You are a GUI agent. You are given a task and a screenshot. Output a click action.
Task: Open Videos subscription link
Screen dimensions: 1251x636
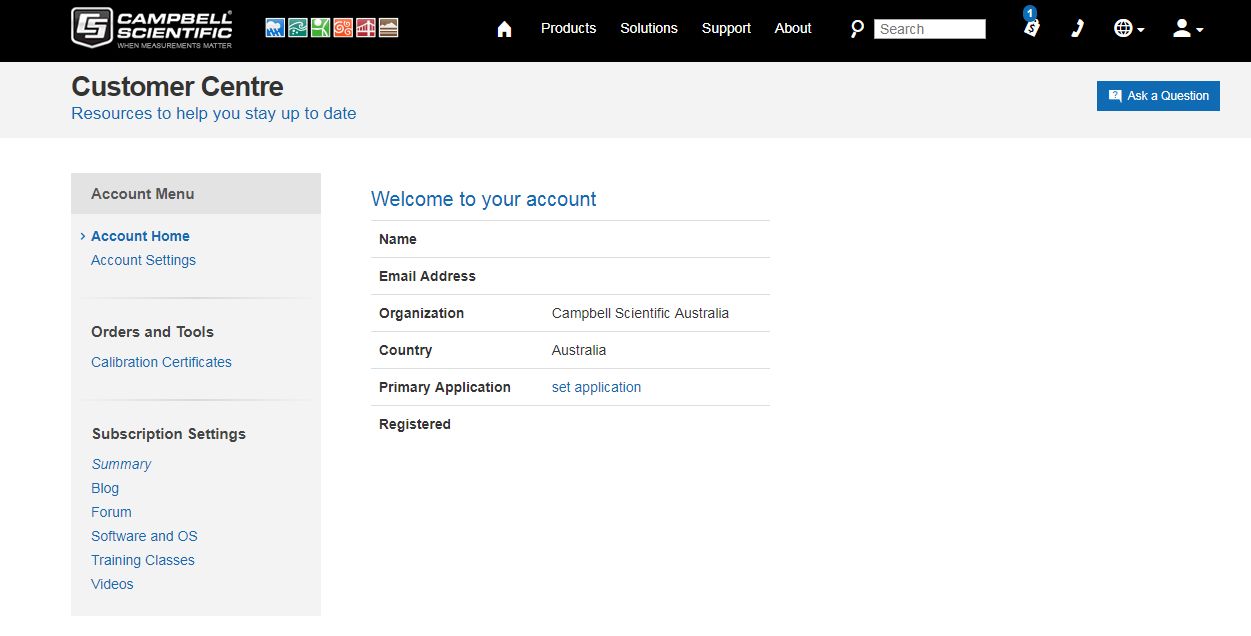(x=112, y=584)
